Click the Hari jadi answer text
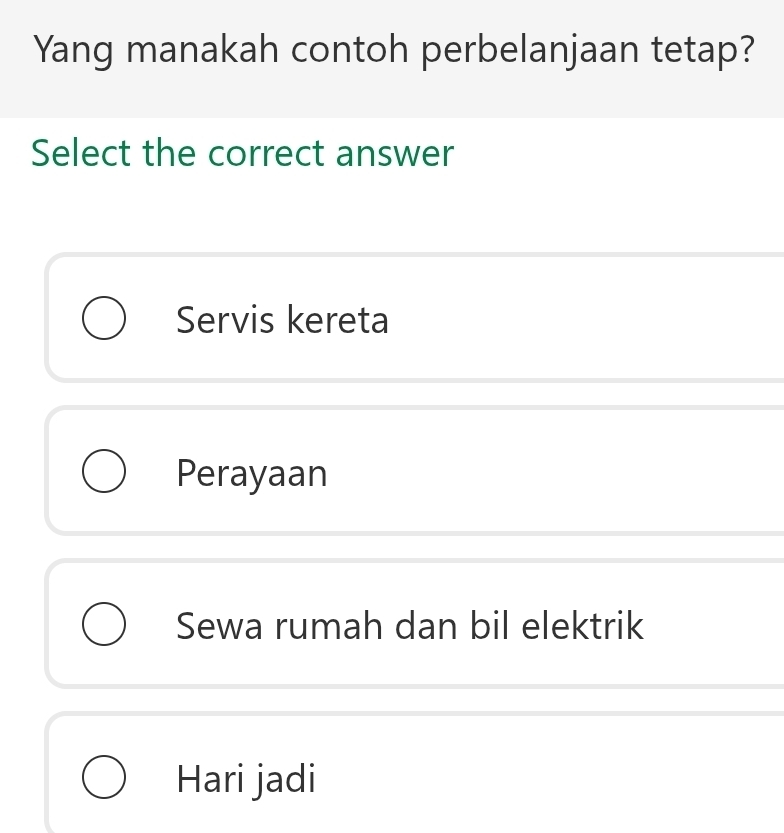784x833 pixels. pyautogui.click(x=246, y=779)
